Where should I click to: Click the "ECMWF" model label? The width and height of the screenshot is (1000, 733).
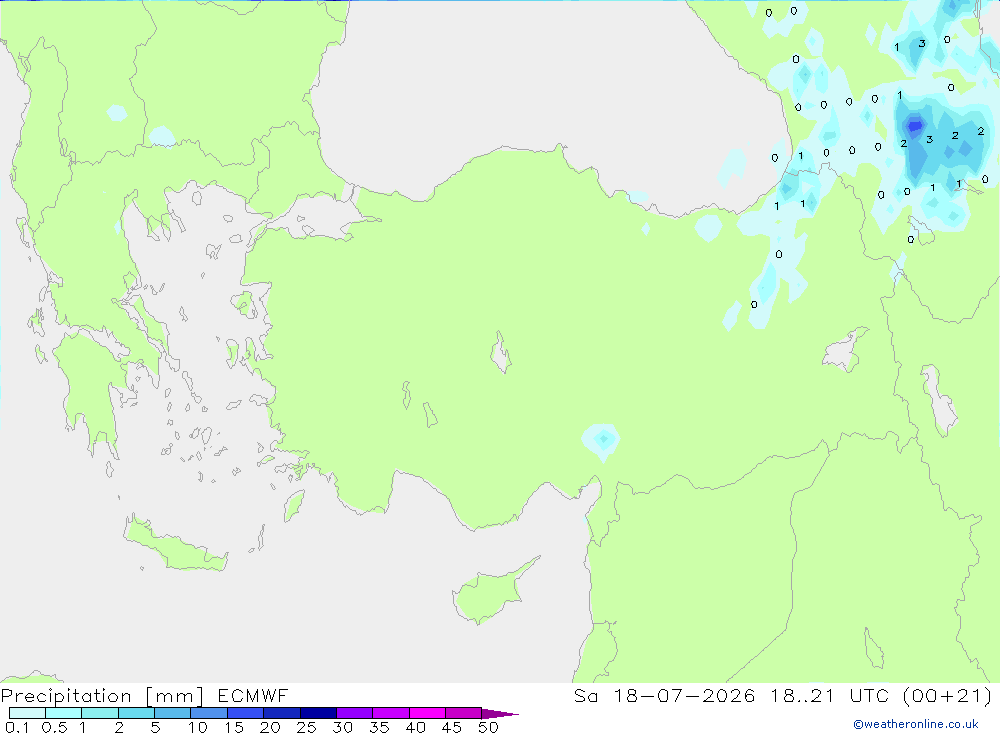253,695
